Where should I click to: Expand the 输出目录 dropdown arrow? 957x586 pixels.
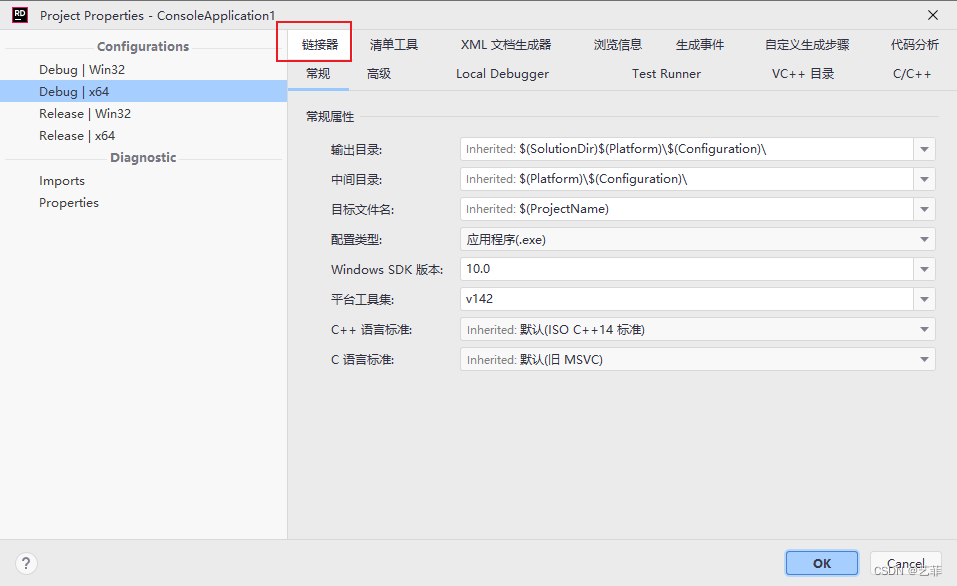(x=923, y=148)
